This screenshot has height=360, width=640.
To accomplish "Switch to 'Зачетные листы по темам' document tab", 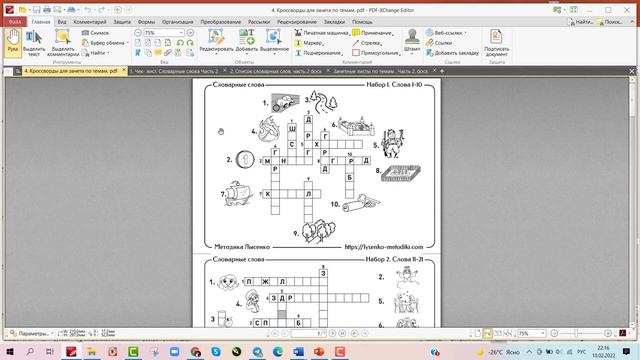I will (x=380, y=71).
